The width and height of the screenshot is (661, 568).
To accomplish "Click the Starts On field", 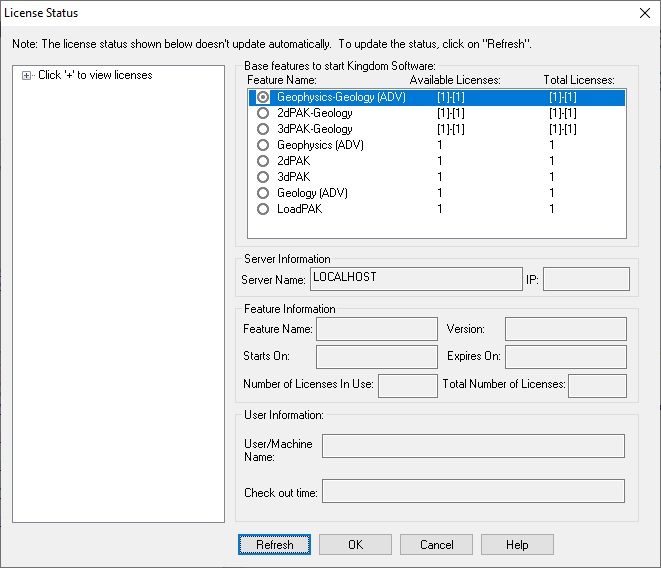I will click(x=377, y=357).
